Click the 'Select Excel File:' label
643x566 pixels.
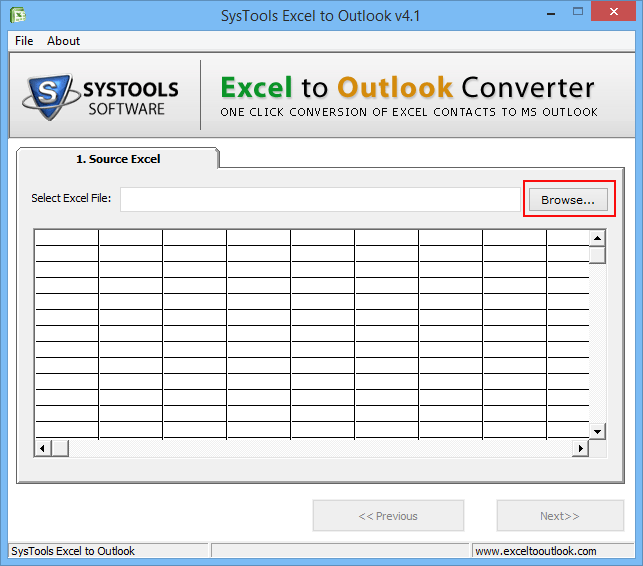click(71, 198)
